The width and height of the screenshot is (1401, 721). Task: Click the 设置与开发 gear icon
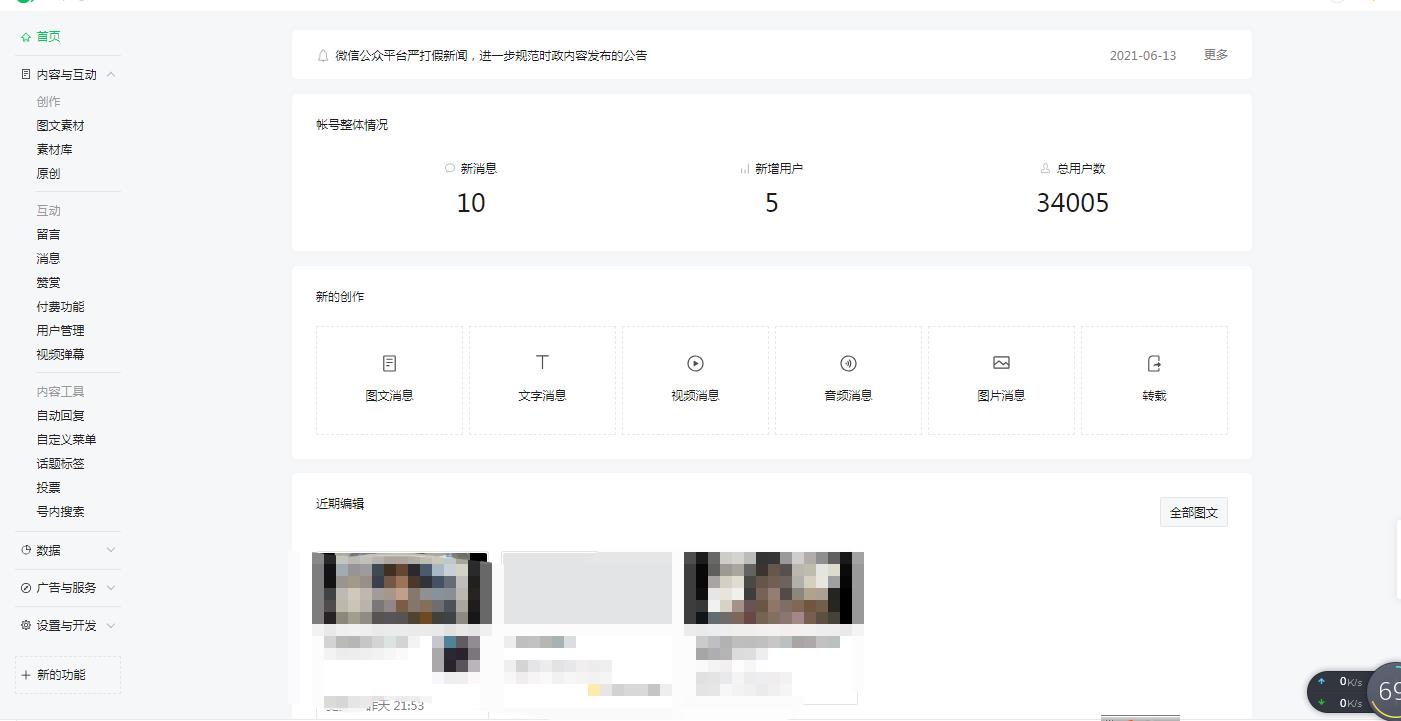point(26,626)
